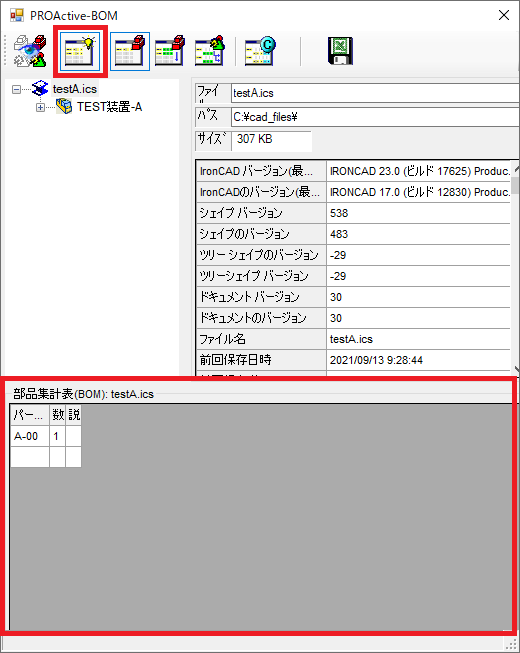
Task: Click the print and settings toolbar icon
Action: [x=29, y=51]
